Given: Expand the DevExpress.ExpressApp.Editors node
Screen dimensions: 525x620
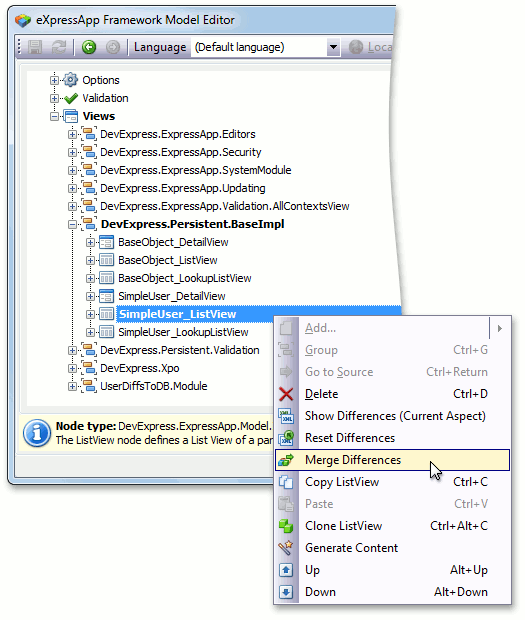Looking at the screenshot, I should pos(72,134).
